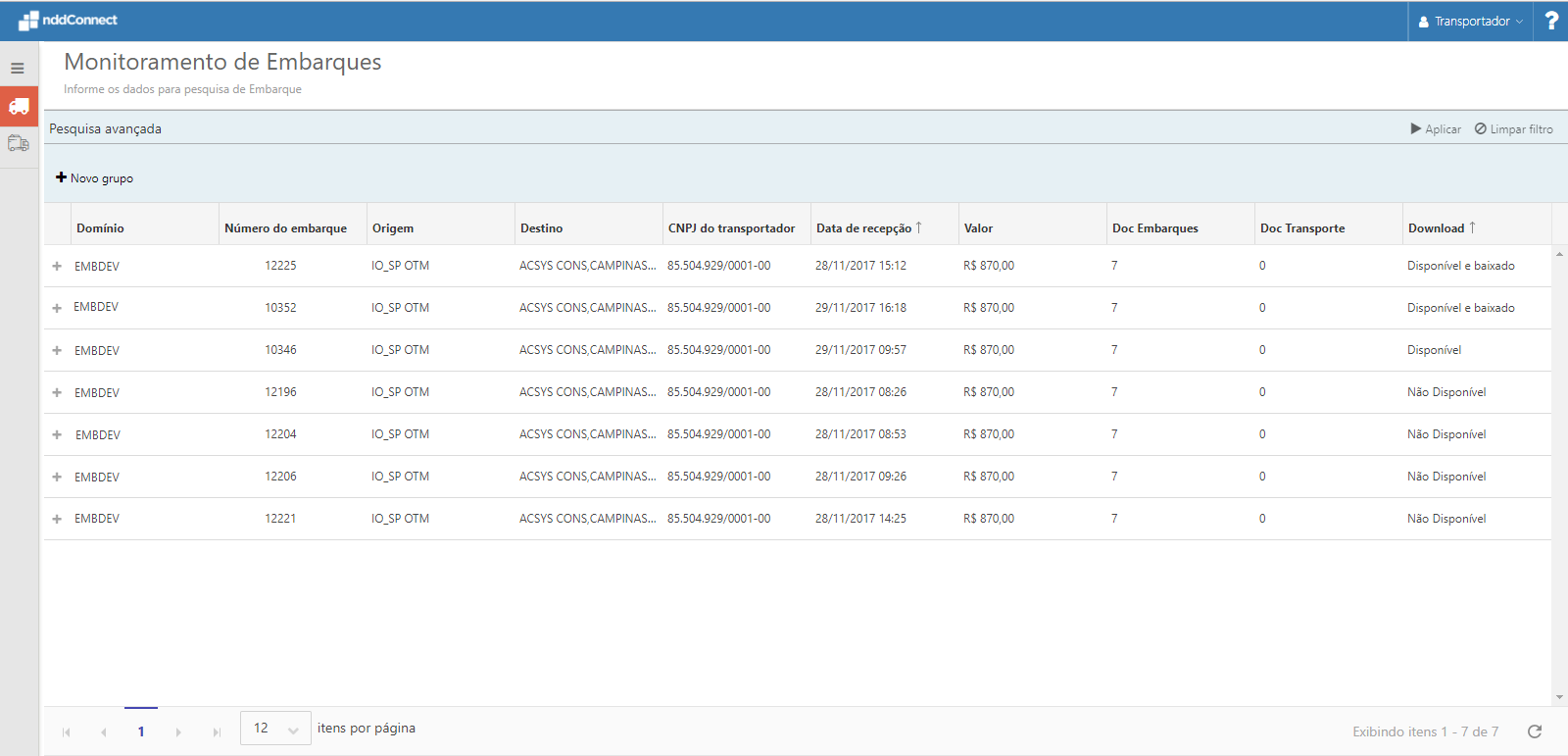Viewport: 1568px width, 756px height.
Task: Click Limpar filtro button
Action: 1514,129
